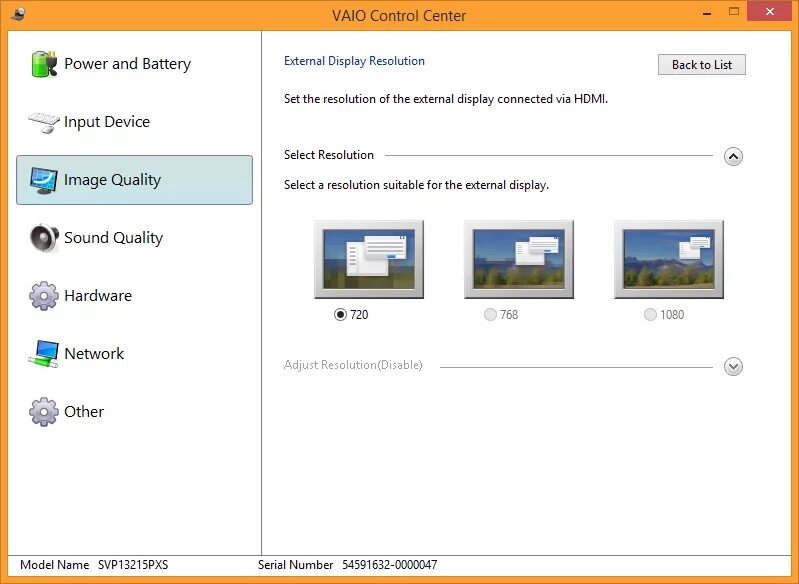Click the Sound Quality speaker icon
The width and height of the screenshot is (799, 584).
coord(44,238)
